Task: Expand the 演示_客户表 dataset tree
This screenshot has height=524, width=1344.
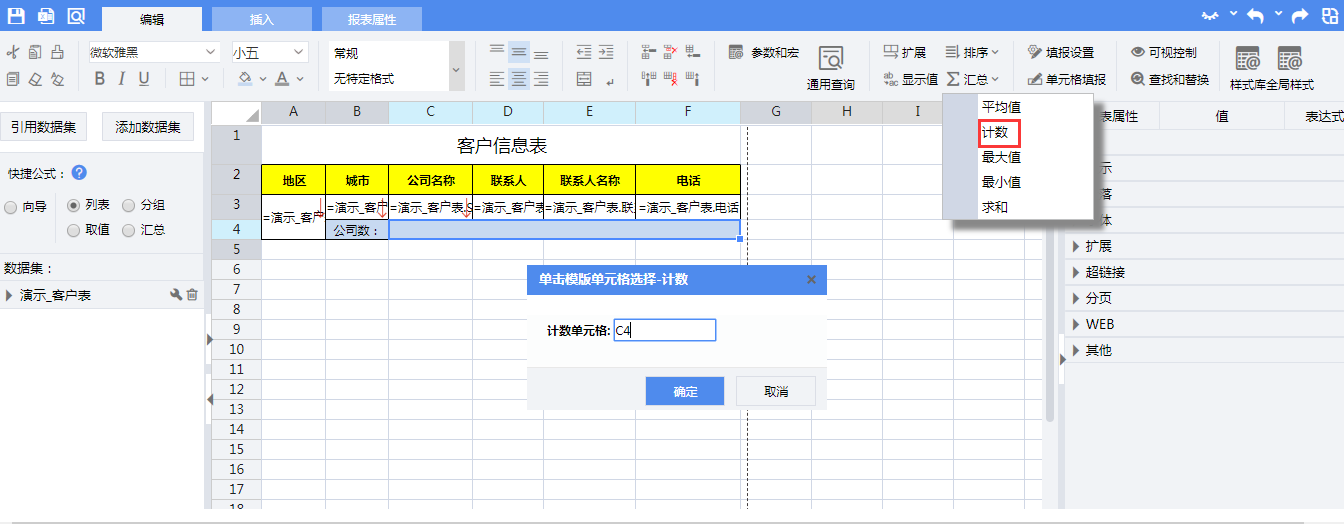Action: click(10, 295)
